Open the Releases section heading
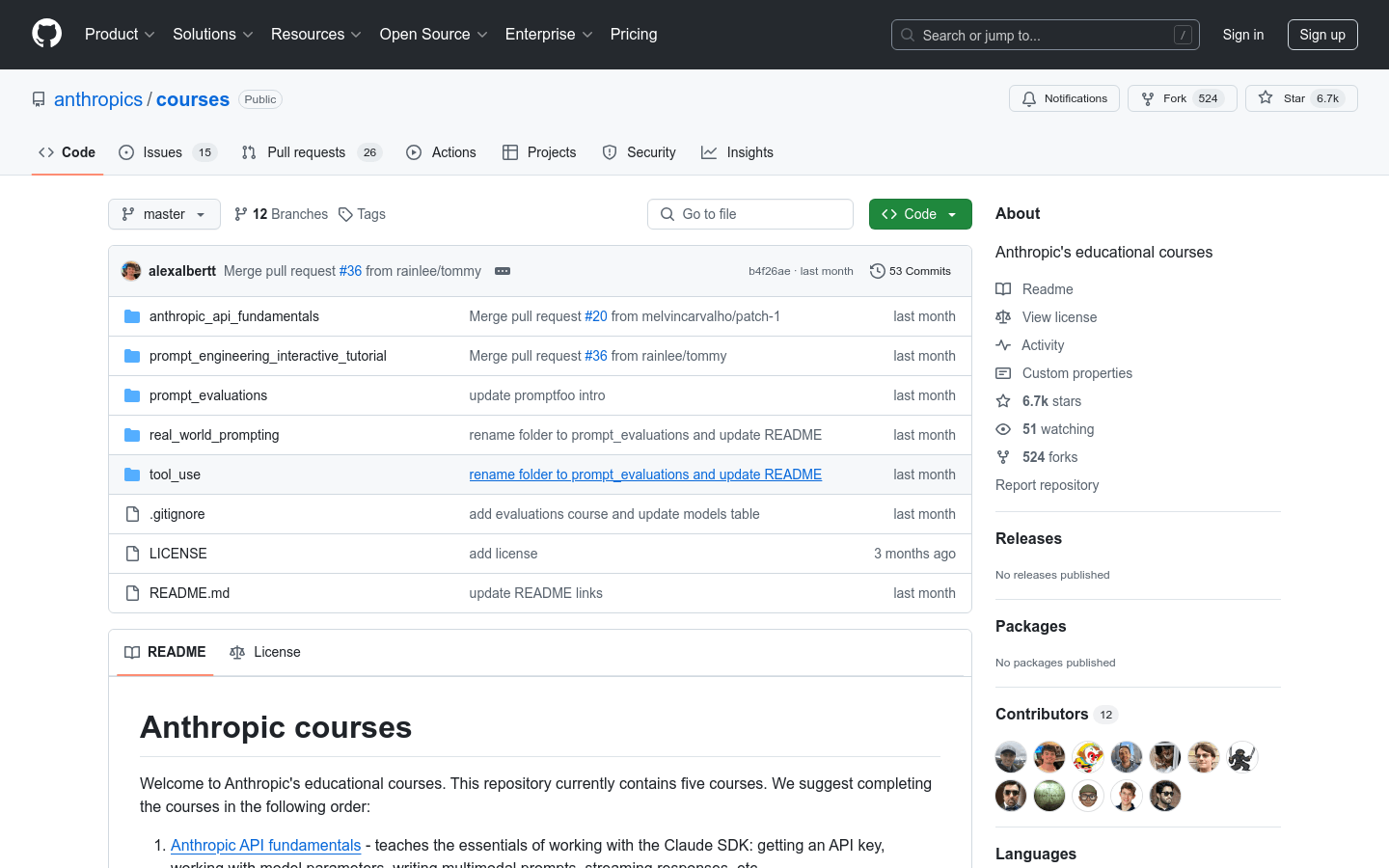This screenshot has width=1389, height=868. pos(1028,538)
